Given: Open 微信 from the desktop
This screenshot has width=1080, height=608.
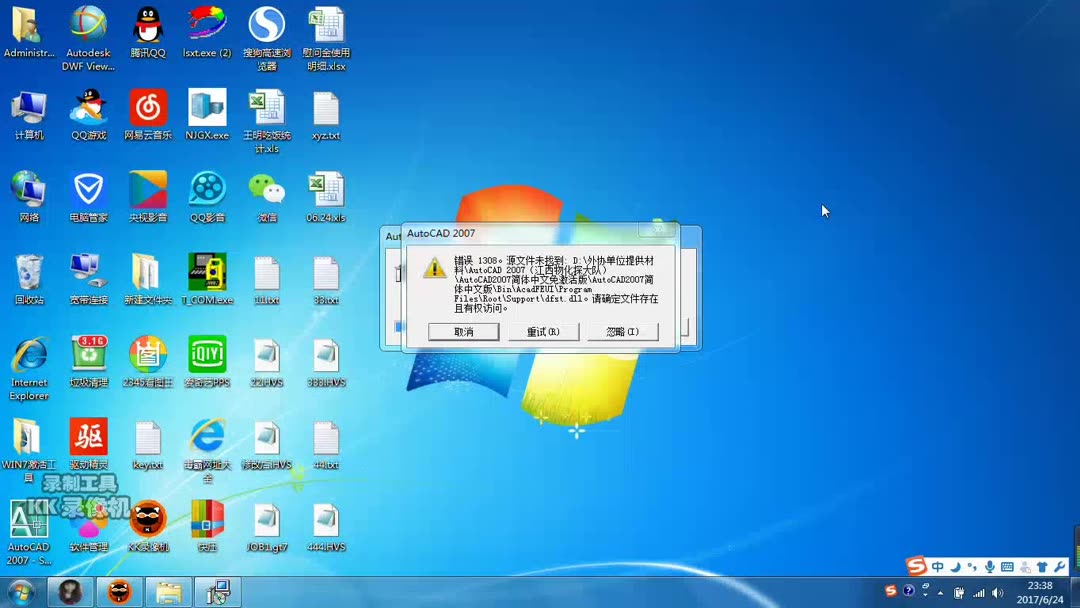Looking at the screenshot, I should point(267,190).
